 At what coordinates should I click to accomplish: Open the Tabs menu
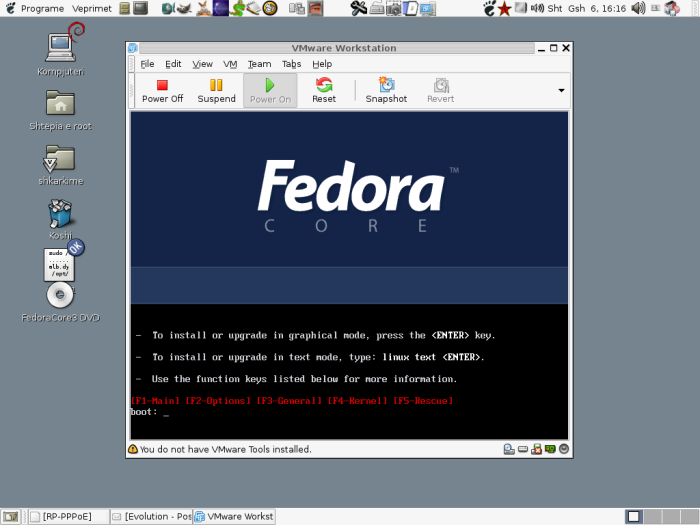coord(292,64)
